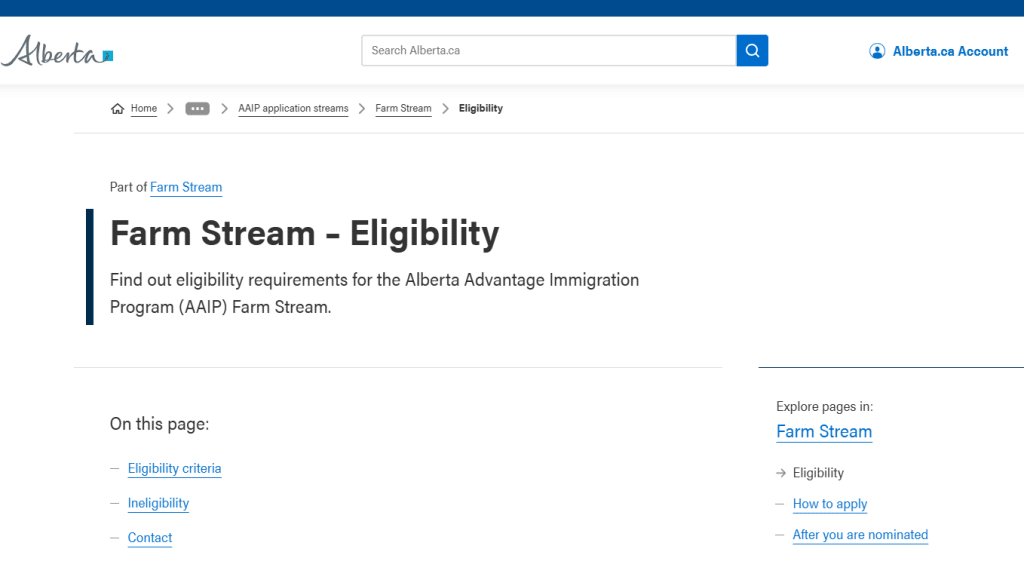Jump to Contact section
The image size is (1024, 561).
pos(150,538)
